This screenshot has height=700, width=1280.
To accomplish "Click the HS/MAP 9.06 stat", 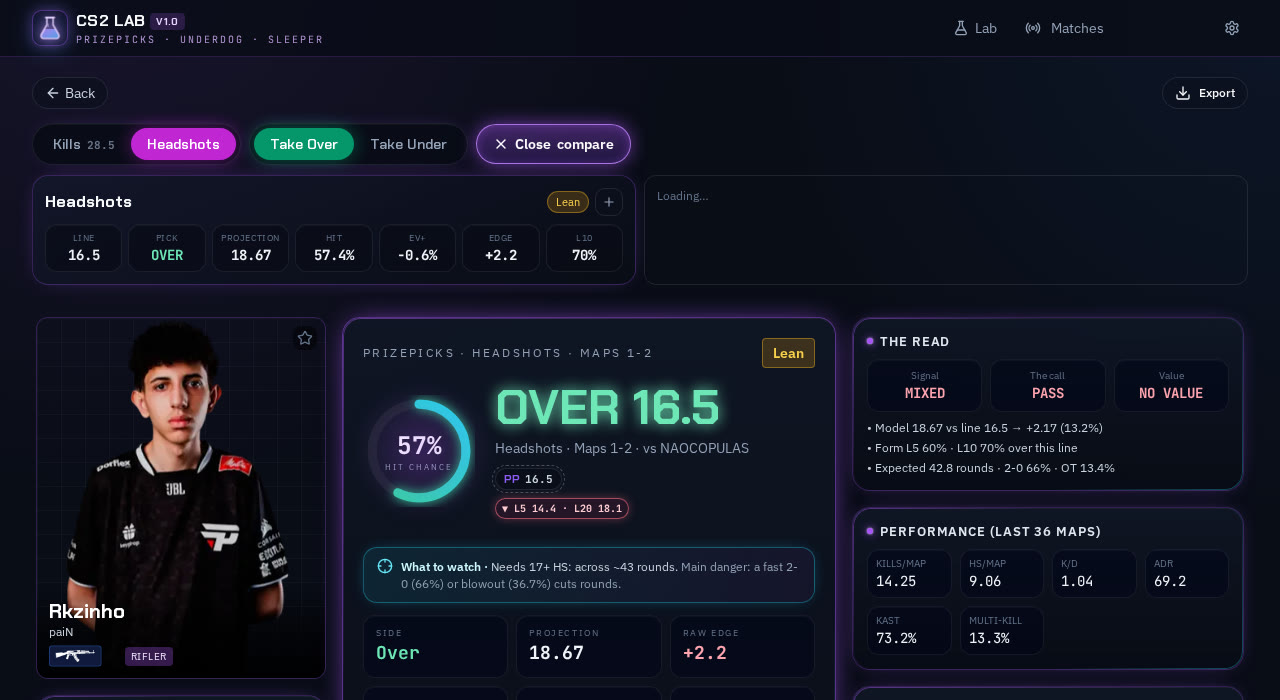I will 1002,574.
